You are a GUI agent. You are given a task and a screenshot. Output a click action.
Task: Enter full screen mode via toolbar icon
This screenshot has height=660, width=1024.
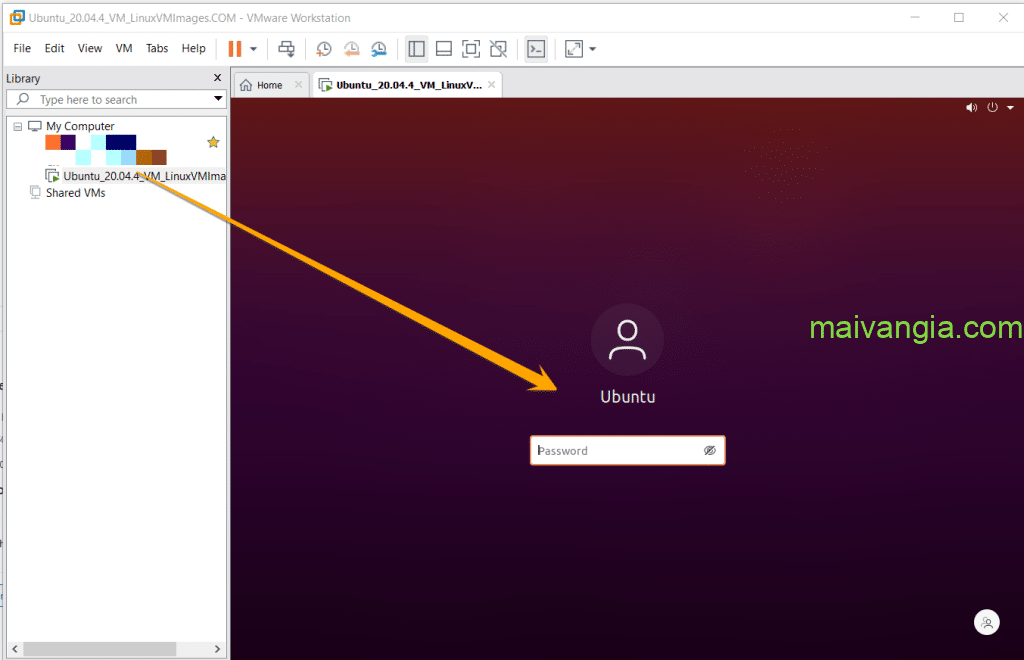(471, 48)
